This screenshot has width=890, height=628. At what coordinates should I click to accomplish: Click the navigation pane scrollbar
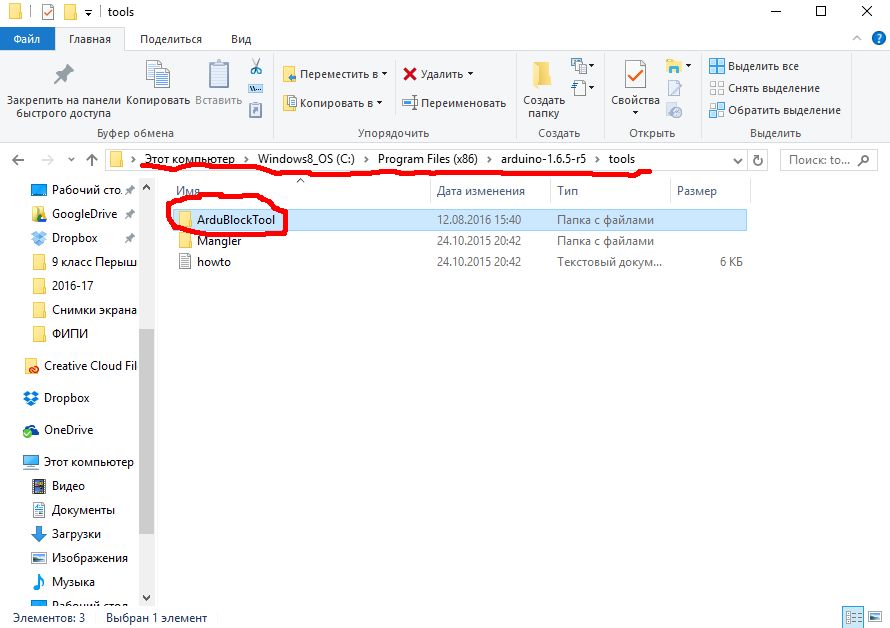pos(146,431)
